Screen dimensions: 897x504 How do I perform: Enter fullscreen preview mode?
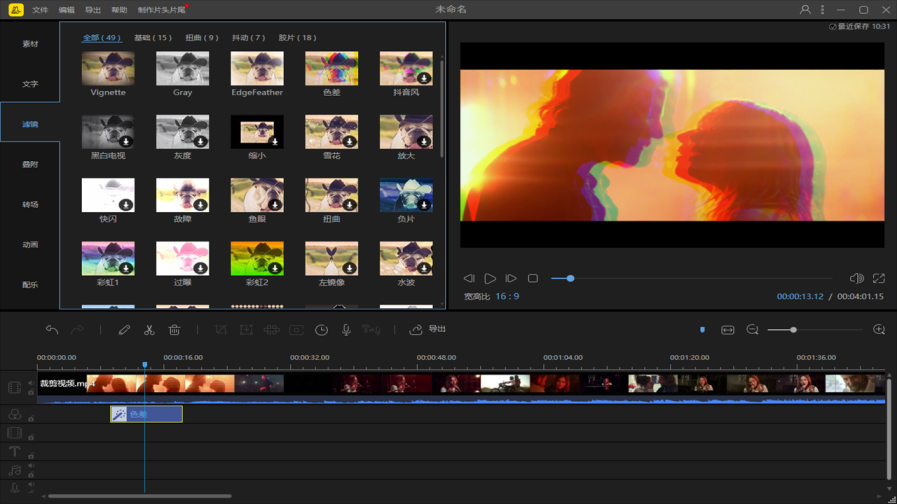[x=878, y=279]
